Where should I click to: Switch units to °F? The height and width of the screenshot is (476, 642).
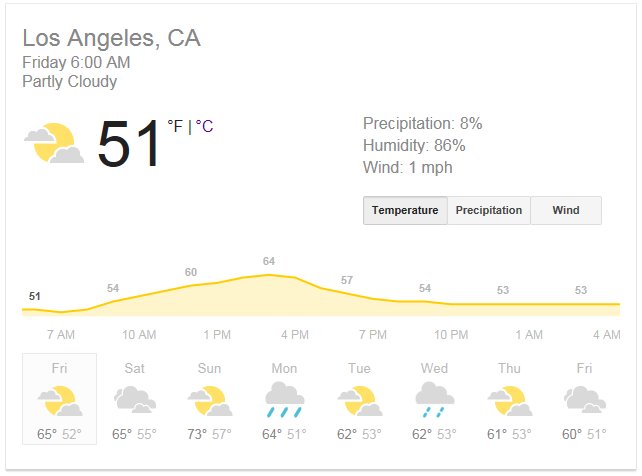pyautogui.click(x=175, y=126)
